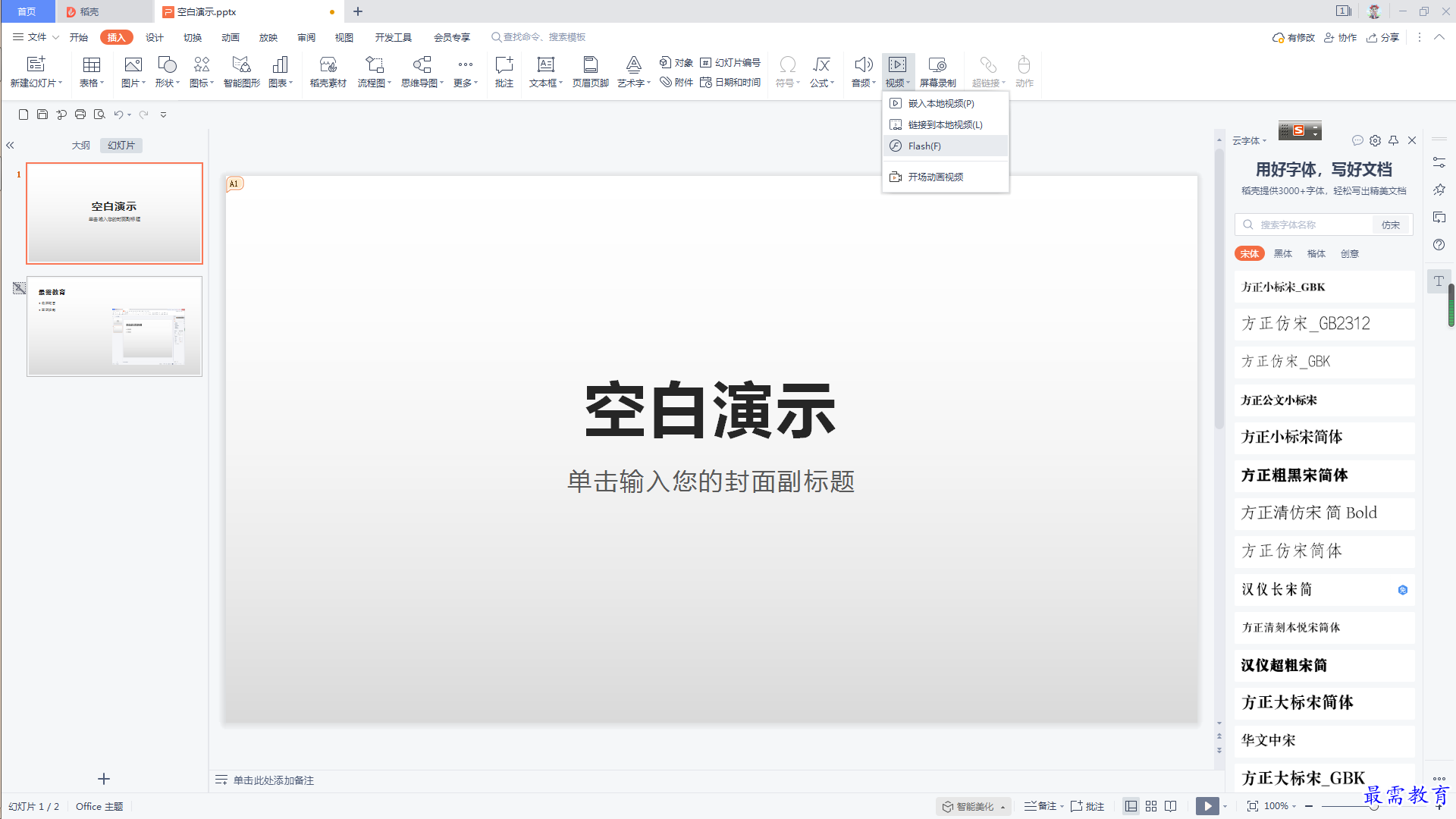Click the 流程图 flowchart icon
Viewport: 1456px width, 819px height.
[374, 64]
